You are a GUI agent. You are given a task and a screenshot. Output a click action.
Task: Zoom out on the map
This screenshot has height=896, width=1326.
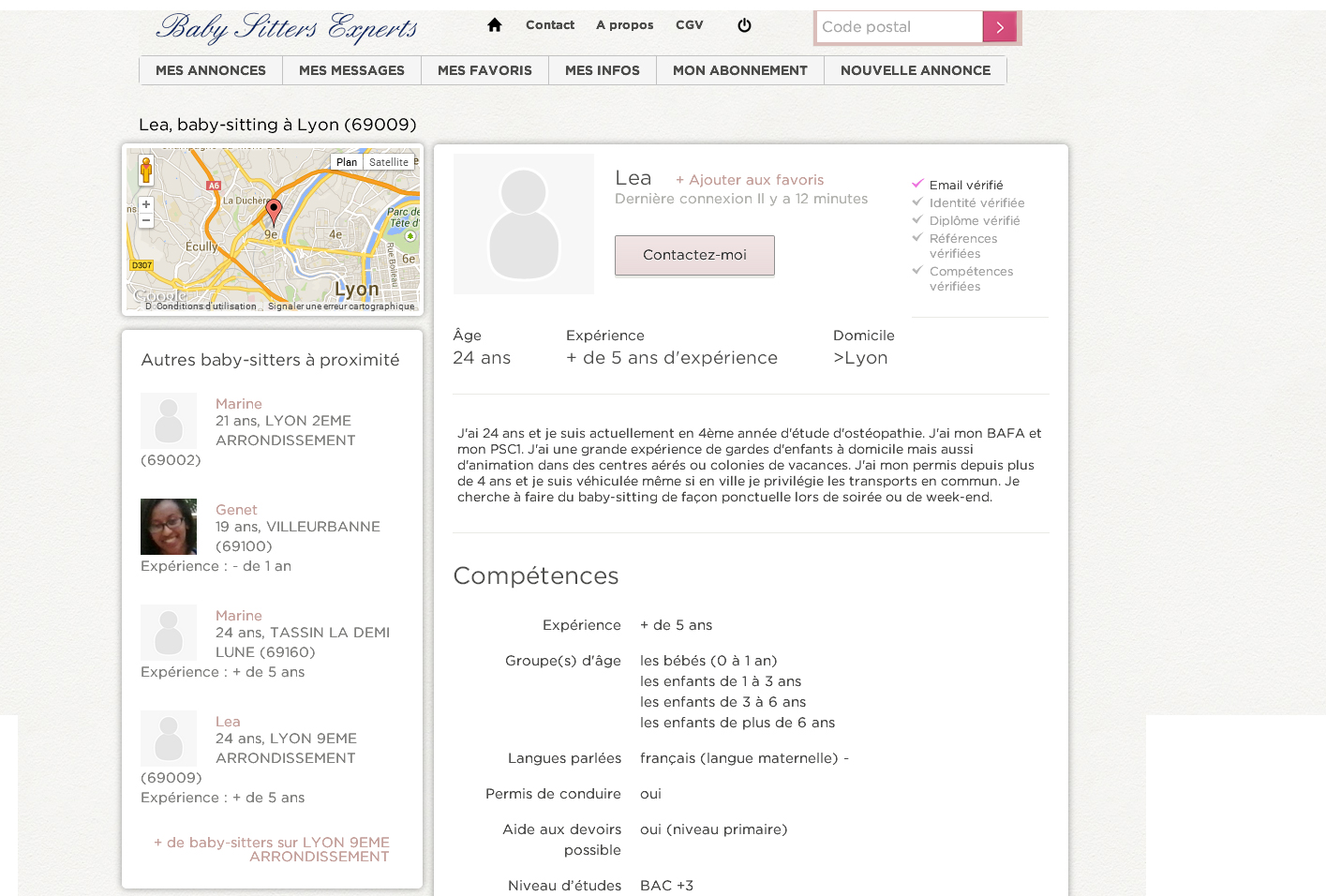[146, 221]
